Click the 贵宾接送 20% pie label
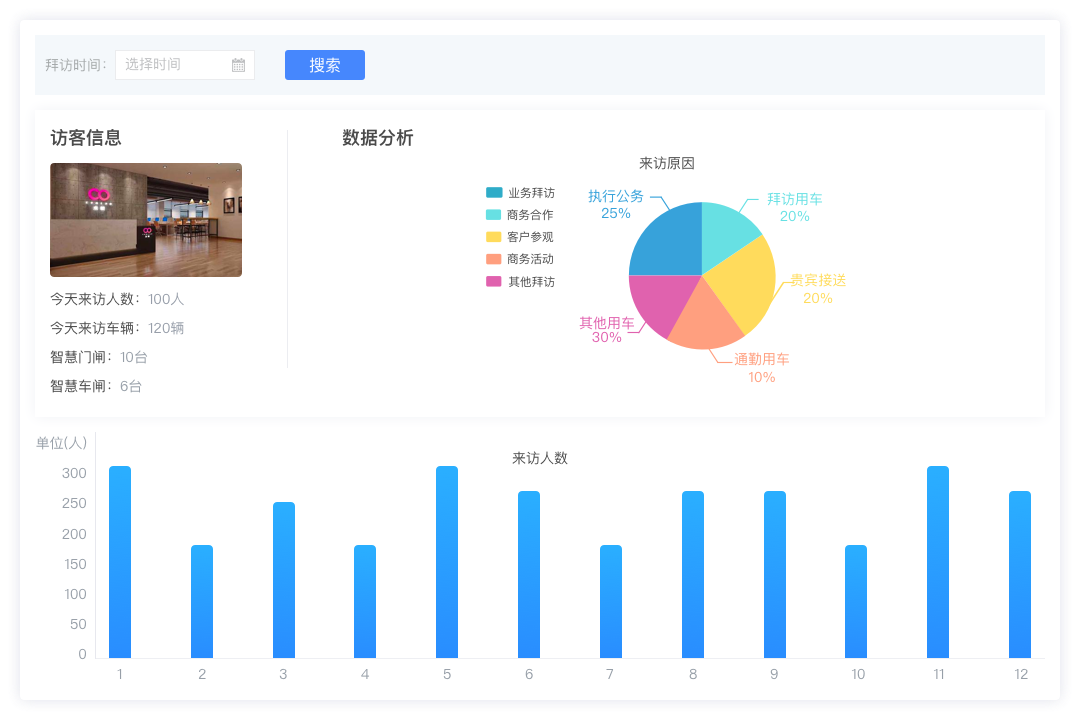1080x720 pixels. pos(818,289)
